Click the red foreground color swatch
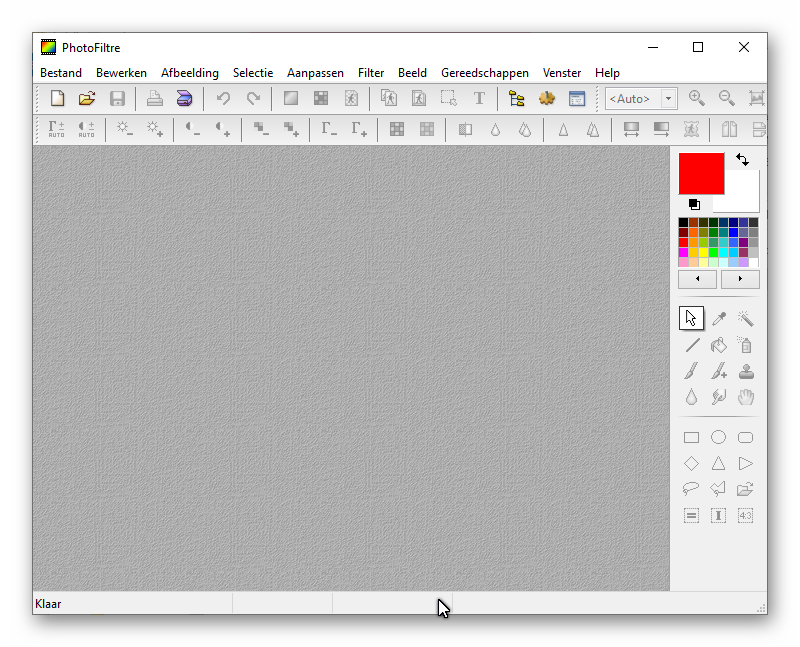Viewport: 800px width, 647px height. pyautogui.click(x=701, y=173)
